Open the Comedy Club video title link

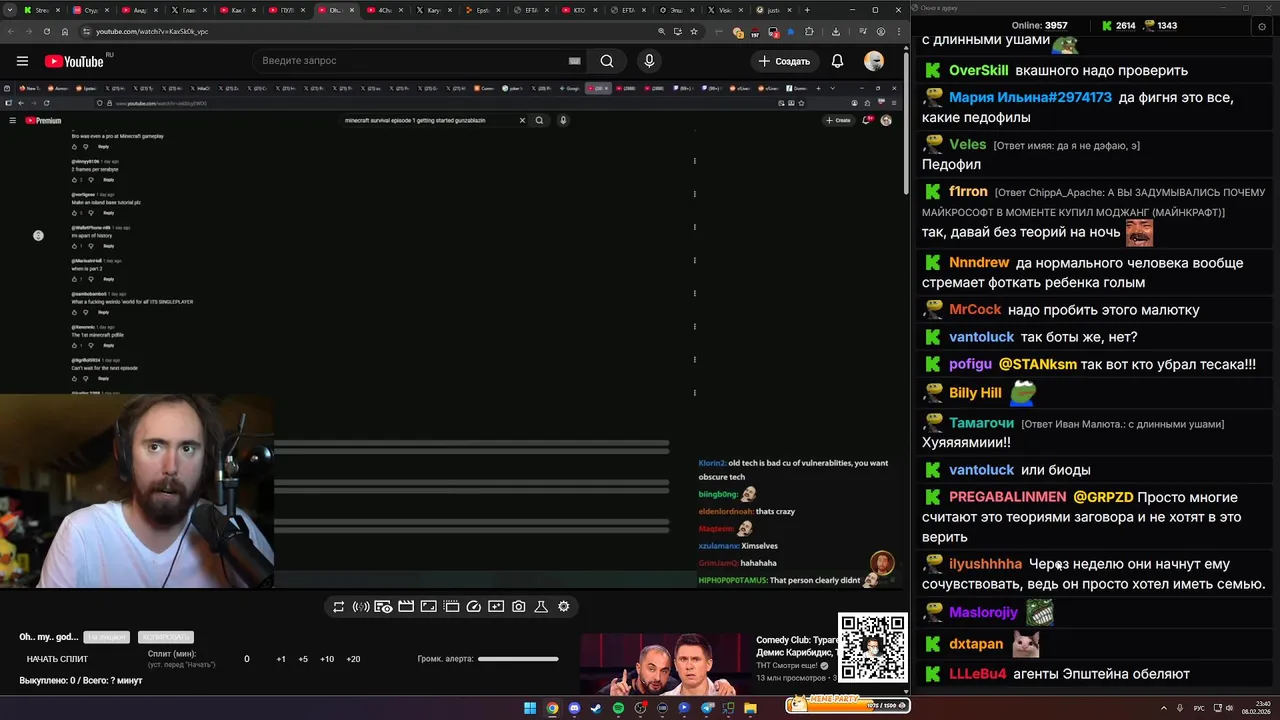(x=797, y=646)
